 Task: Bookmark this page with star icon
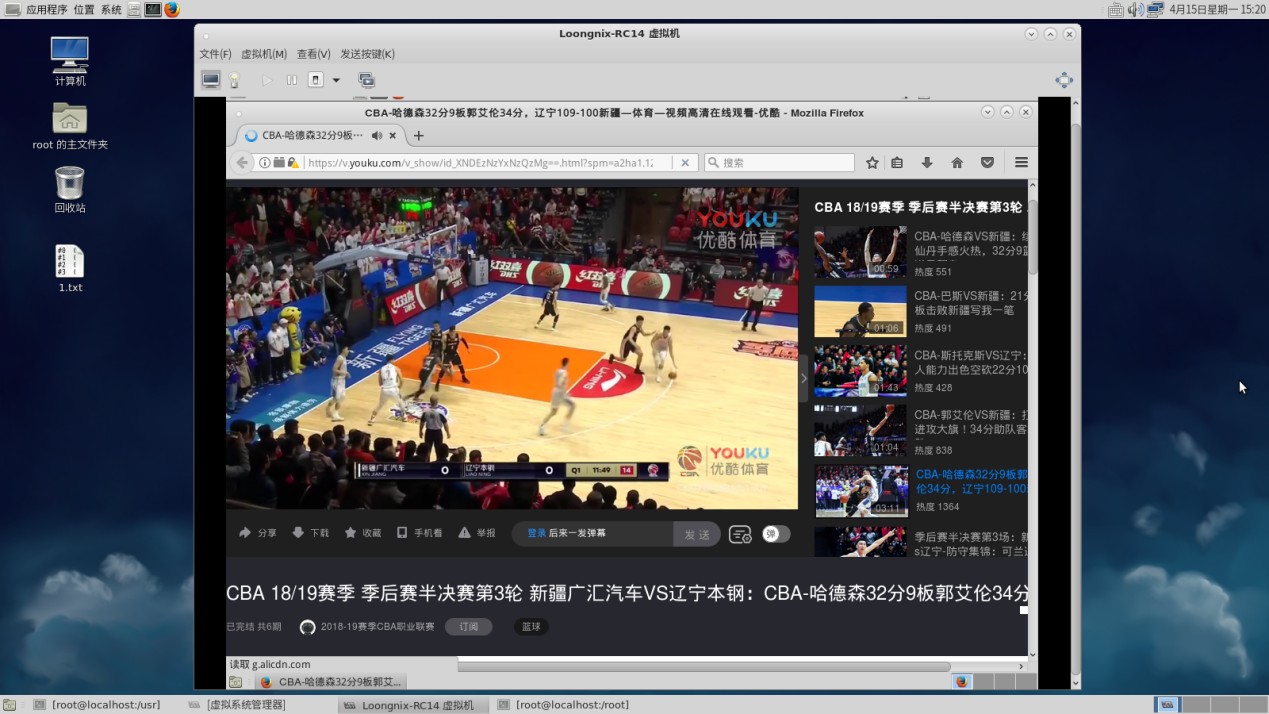pos(872,162)
